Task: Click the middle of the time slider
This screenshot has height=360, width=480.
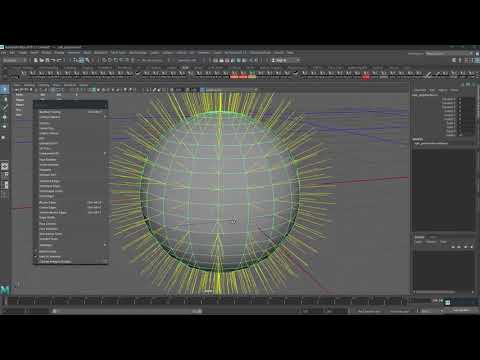Action: 207,301
